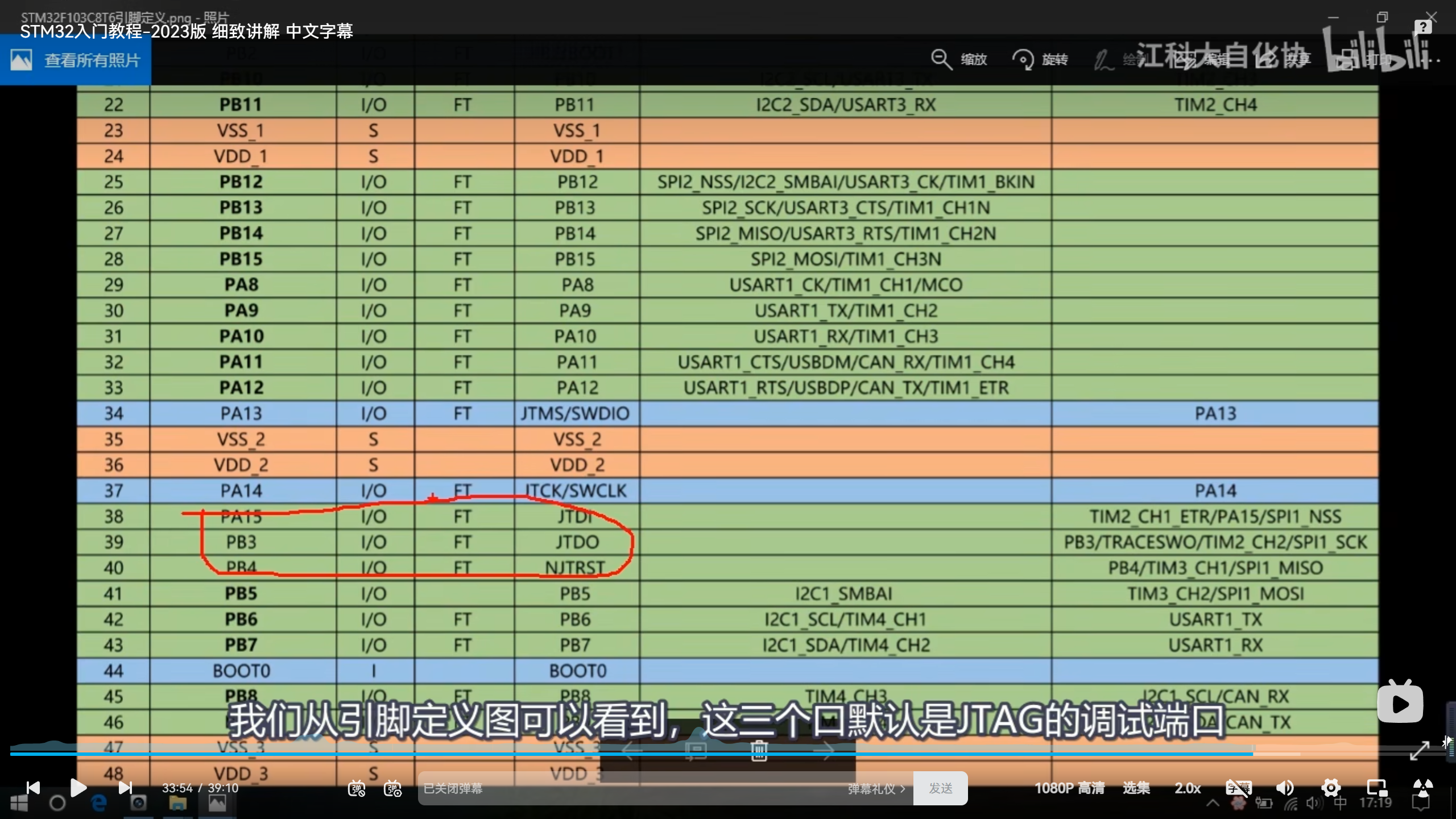Enable picture-in-picture mode
This screenshot has height=819, width=1456.
(x=1377, y=788)
